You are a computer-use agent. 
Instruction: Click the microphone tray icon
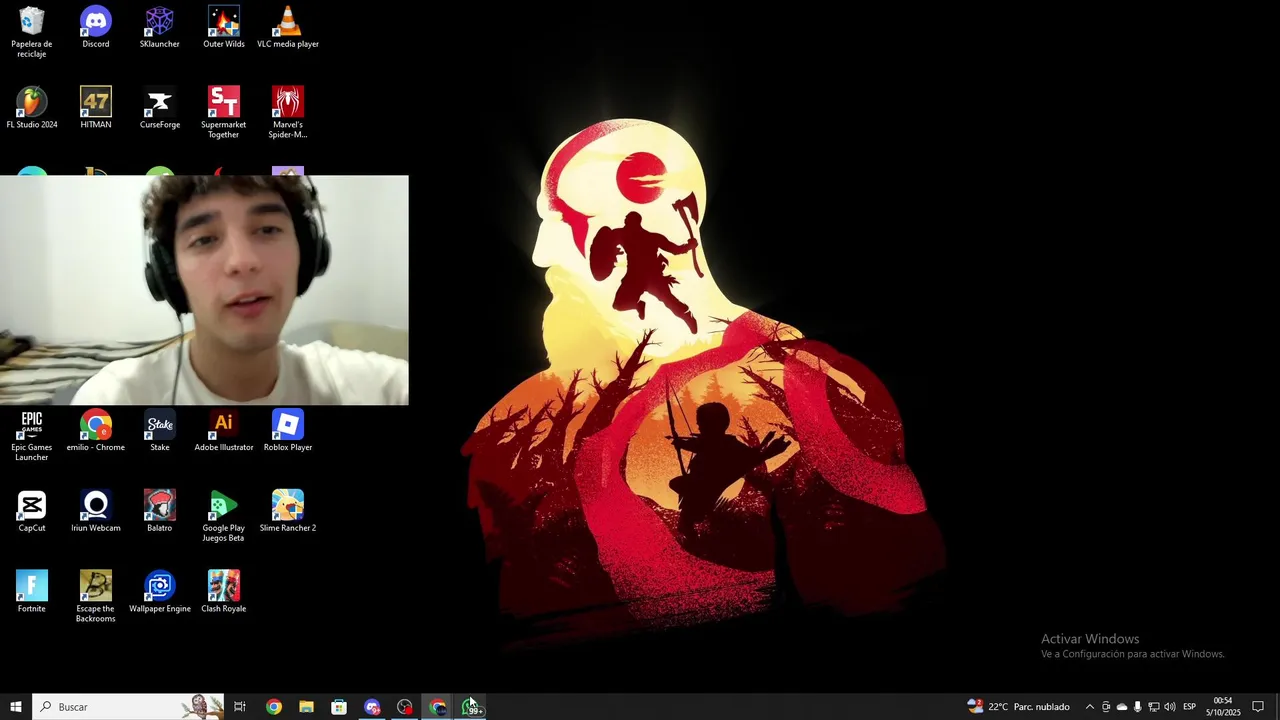(x=1138, y=707)
